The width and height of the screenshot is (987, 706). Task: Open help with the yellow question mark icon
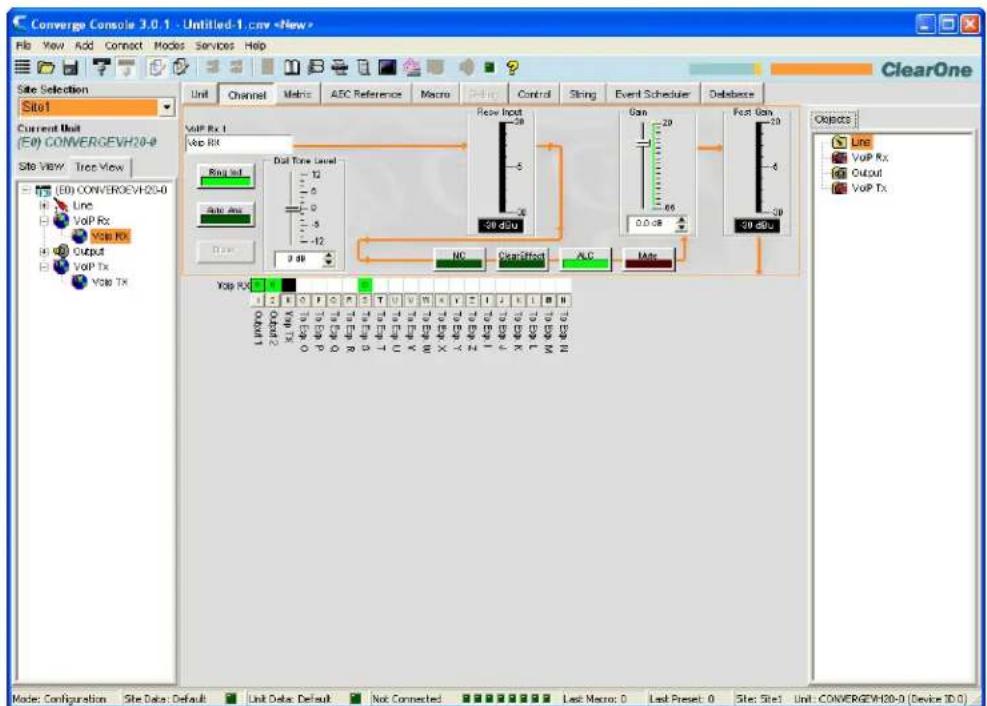pos(512,67)
